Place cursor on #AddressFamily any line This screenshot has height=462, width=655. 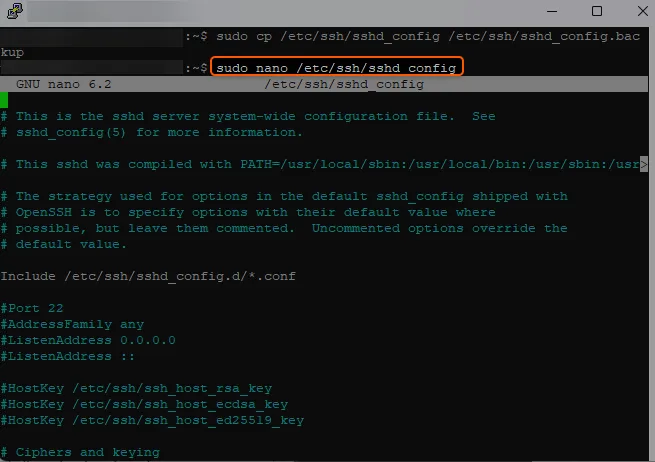(72, 324)
